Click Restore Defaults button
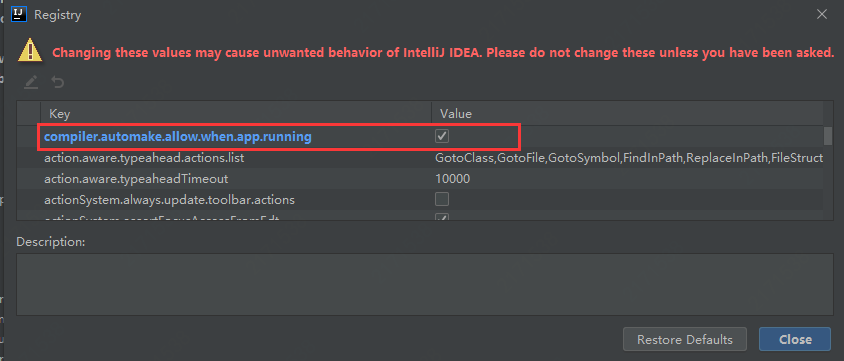844x361 pixels. [685, 339]
